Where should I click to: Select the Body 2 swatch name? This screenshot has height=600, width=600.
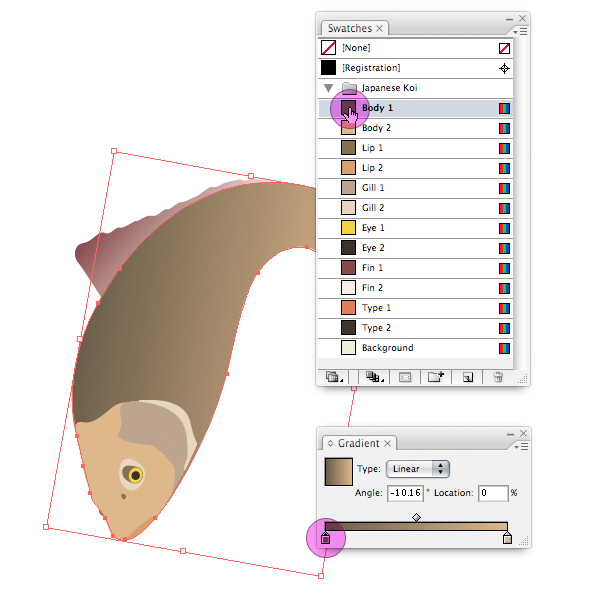[376, 128]
